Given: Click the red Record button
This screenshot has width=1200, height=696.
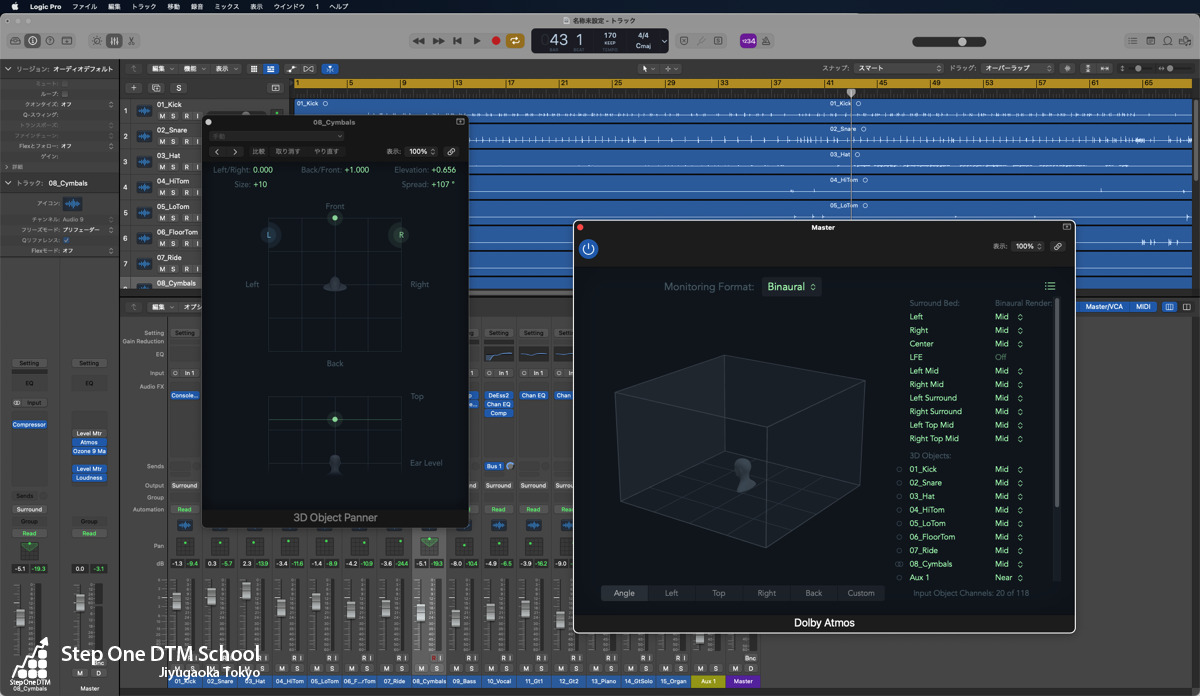Looking at the screenshot, I should pyautogui.click(x=495, y=41).
